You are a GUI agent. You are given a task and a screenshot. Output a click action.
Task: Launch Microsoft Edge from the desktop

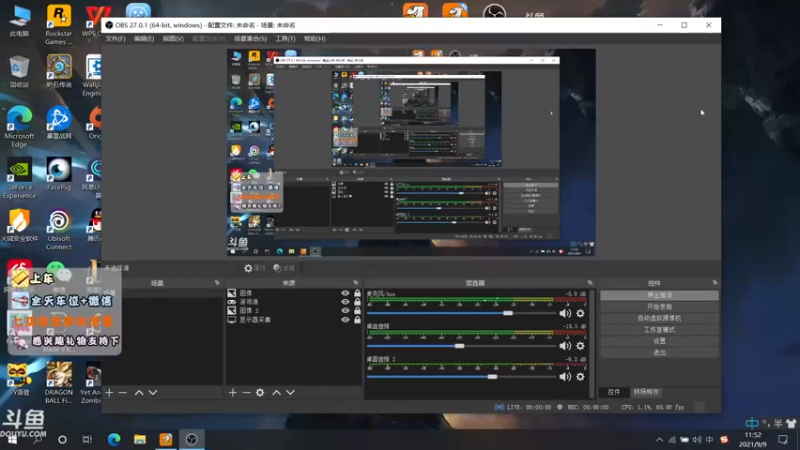pyautogui.click(x=19, y=127)
